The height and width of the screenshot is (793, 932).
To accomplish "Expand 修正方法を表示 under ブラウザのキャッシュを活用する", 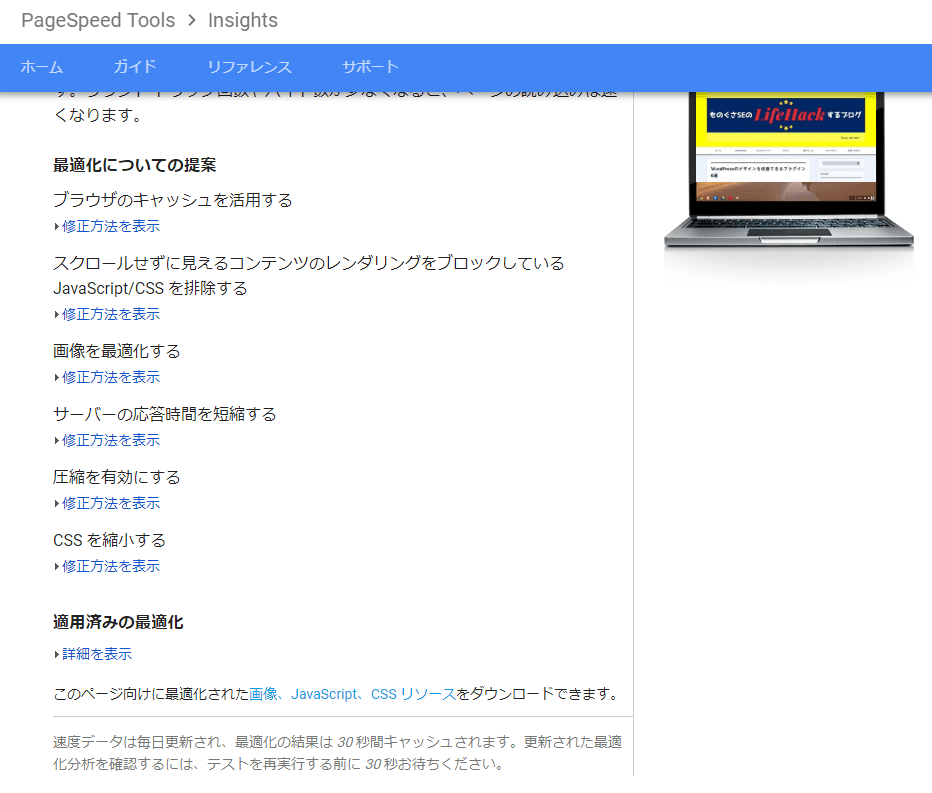I will tap(110, 226).
